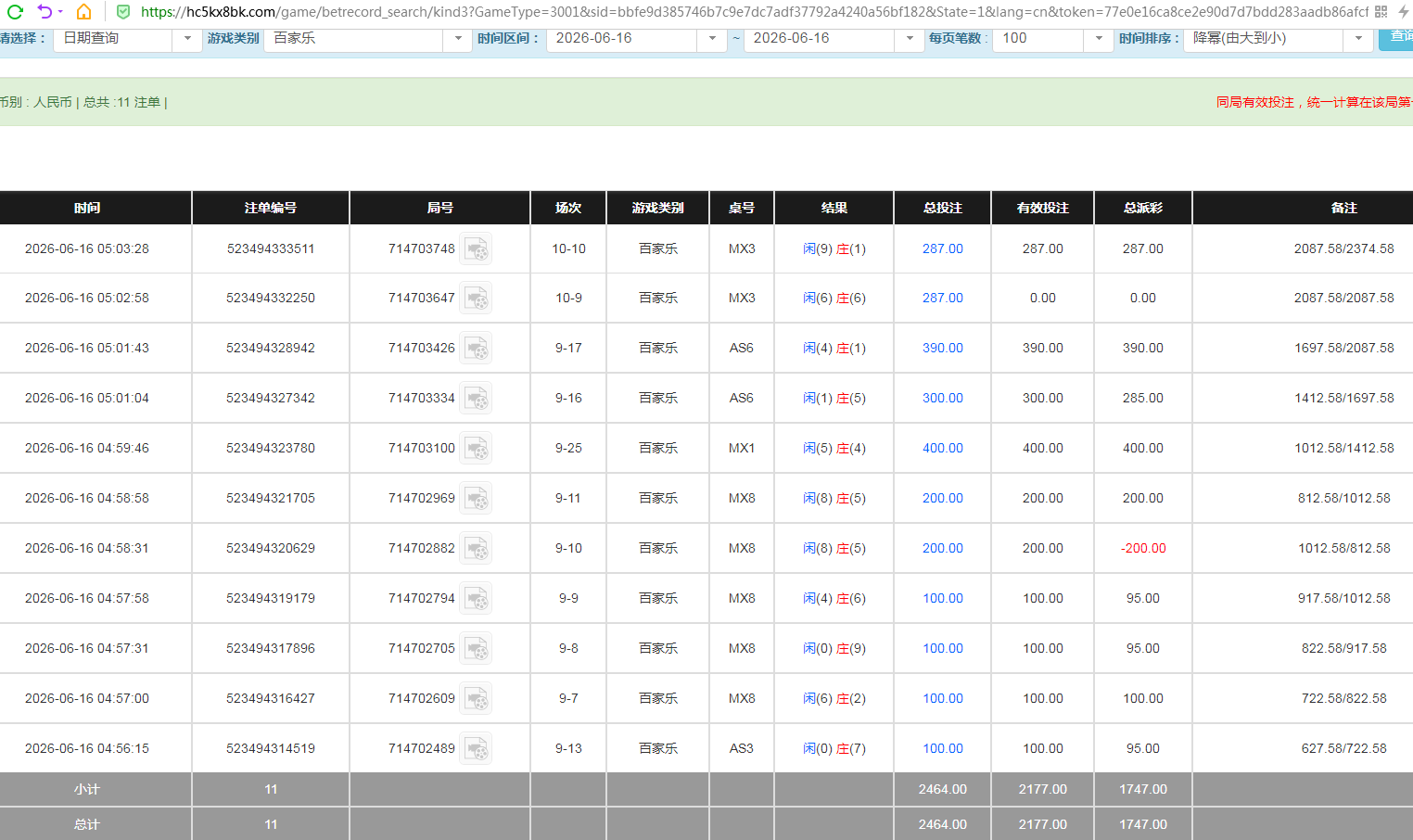Click the 总计 total row label
Image resolution: width=1413 pixels, height=840 pixels.
[x=87, y=824]
